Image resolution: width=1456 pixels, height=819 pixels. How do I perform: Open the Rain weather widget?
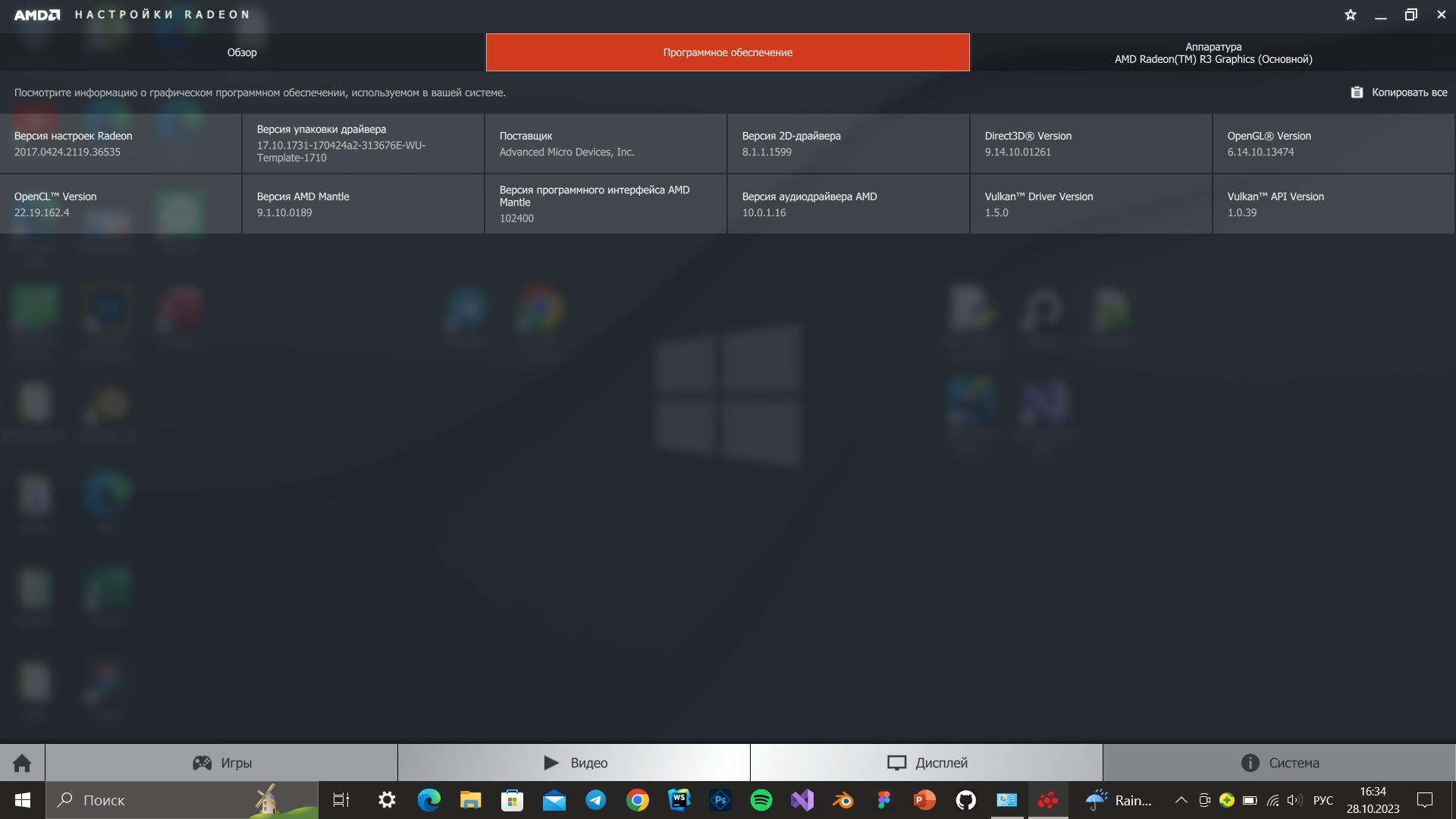coord(1119,800)
